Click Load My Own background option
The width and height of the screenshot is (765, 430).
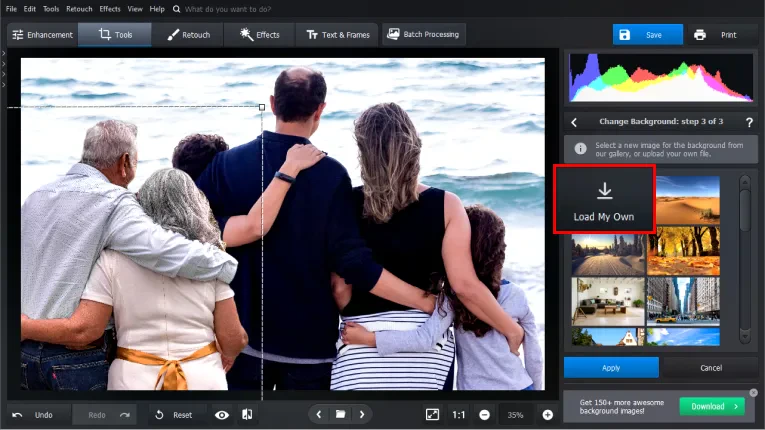604,199
